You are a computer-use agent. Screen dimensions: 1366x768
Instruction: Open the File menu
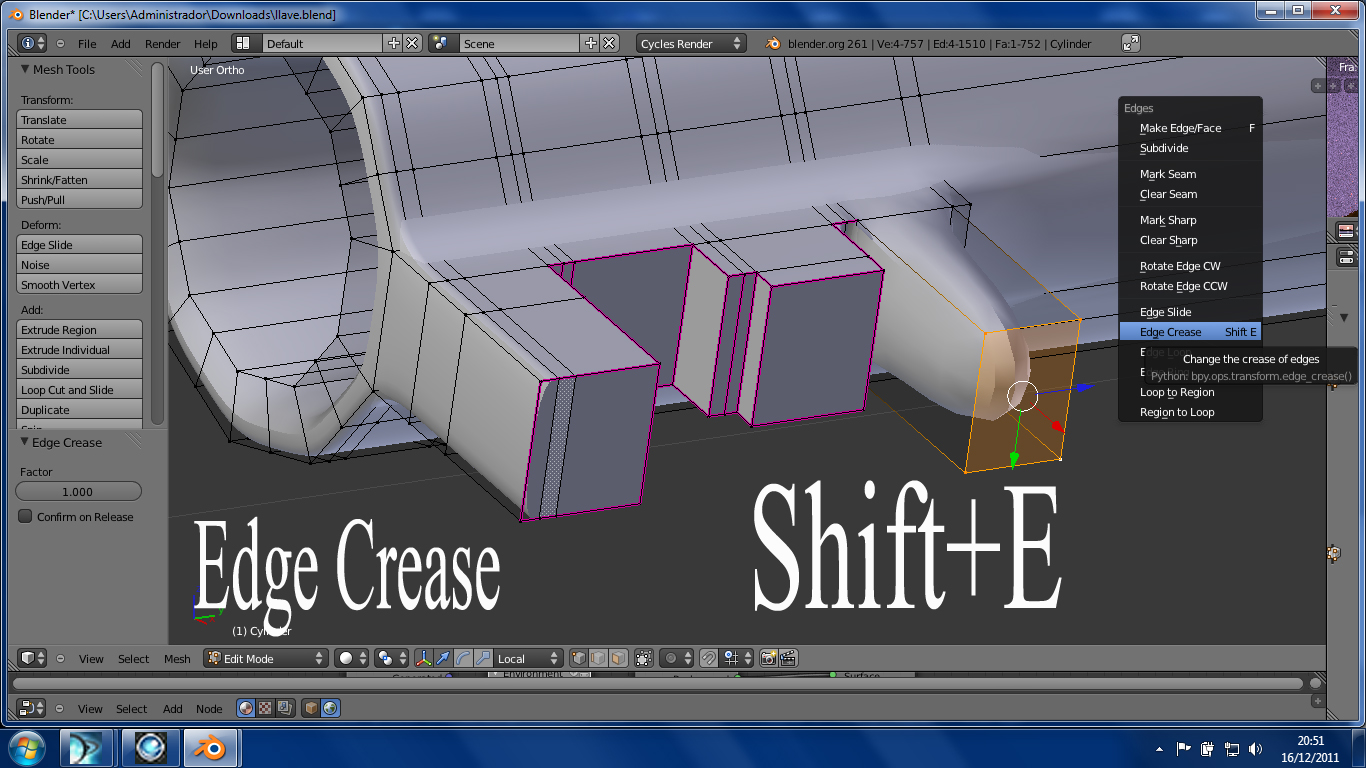87,44
